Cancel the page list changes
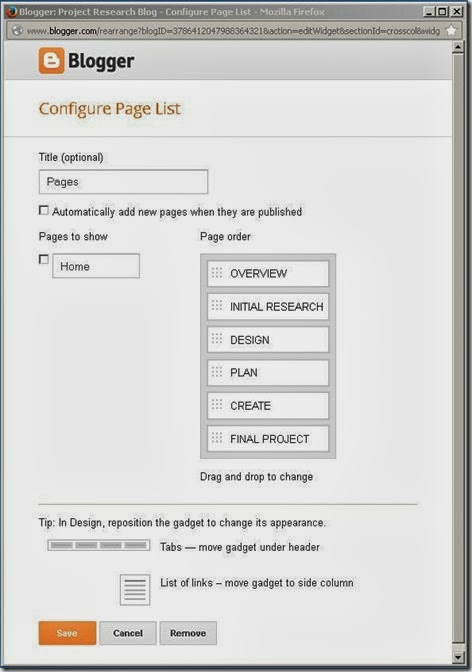This screenshot has width=472, height=672. (x=128, y=633)
